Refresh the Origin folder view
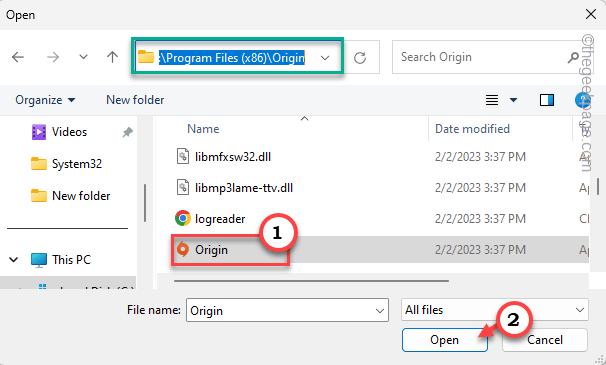606x365 pixels. tap(360, 58)
